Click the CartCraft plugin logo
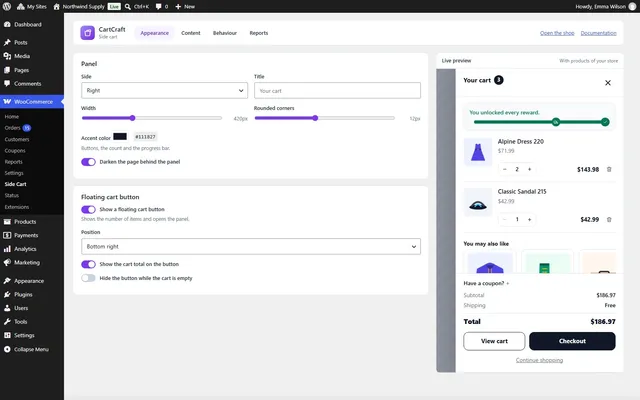The image size is (640, 400). tap(87, 33)
